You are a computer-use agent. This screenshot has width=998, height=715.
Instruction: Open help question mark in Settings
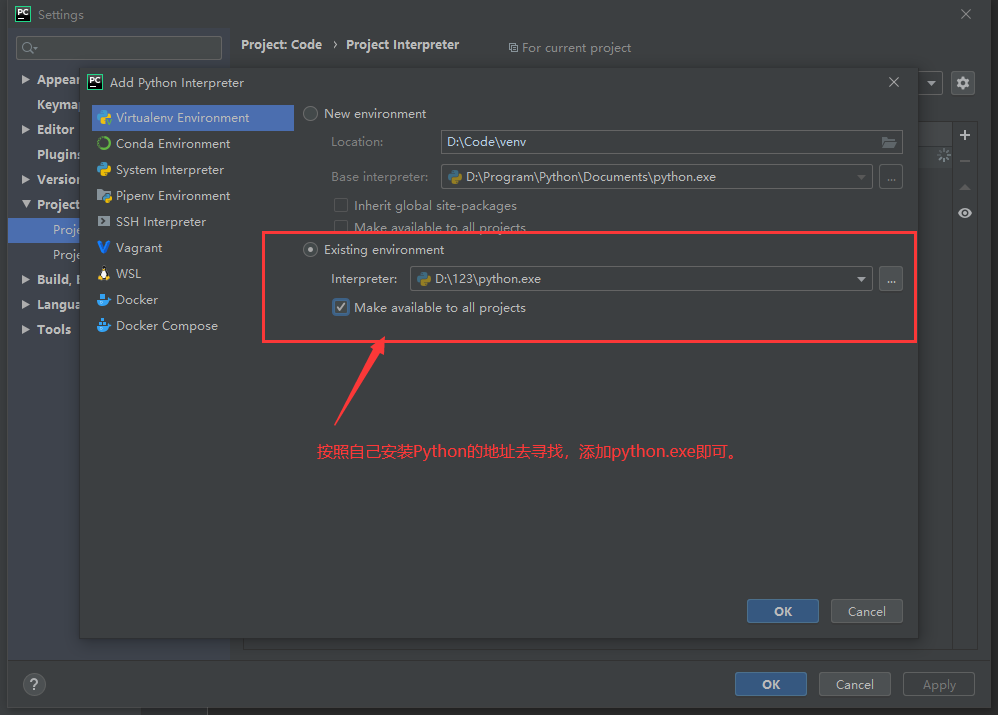[x=34, y=685]
